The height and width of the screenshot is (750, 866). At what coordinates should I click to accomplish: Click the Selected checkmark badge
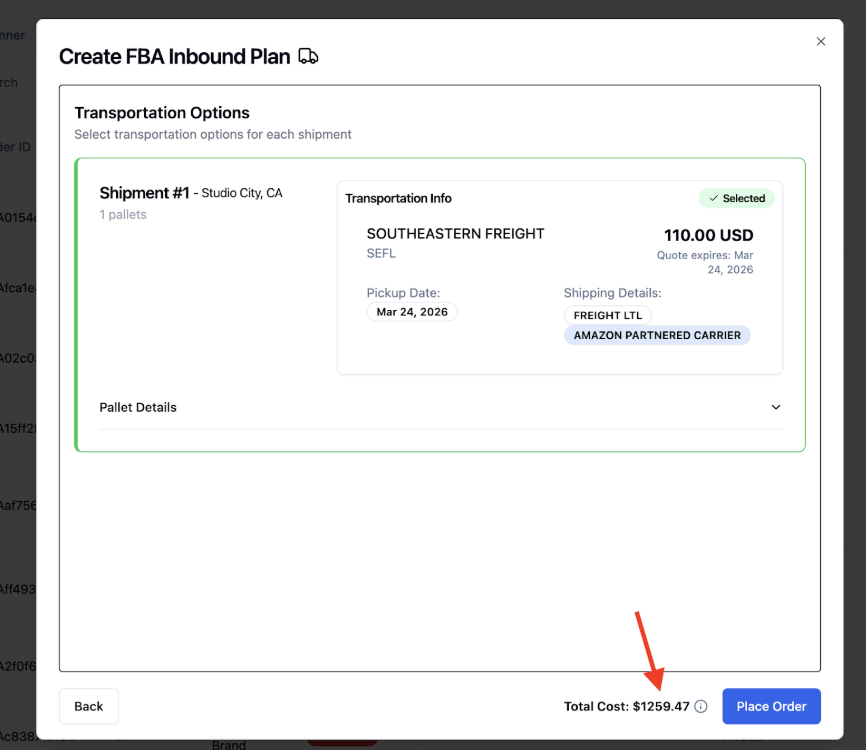[x=737, y=198]
